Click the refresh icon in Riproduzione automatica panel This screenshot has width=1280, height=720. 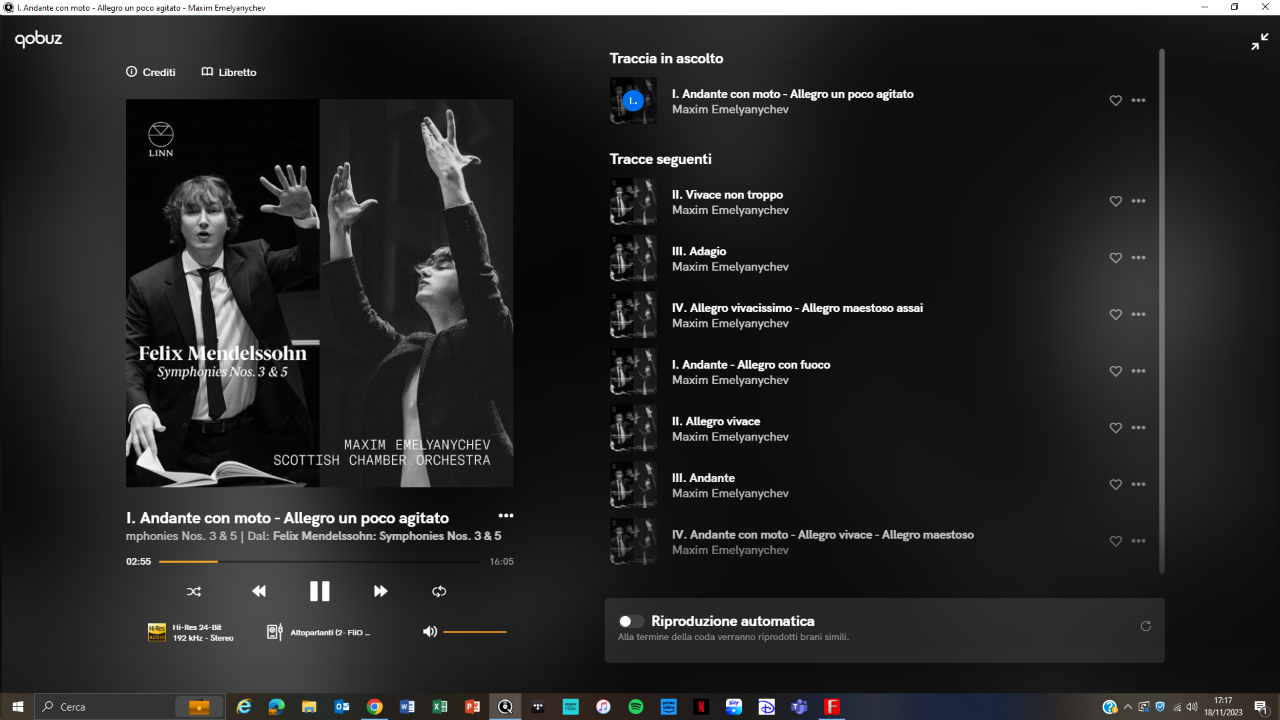pyautogui.click(x=1146, y=626)
